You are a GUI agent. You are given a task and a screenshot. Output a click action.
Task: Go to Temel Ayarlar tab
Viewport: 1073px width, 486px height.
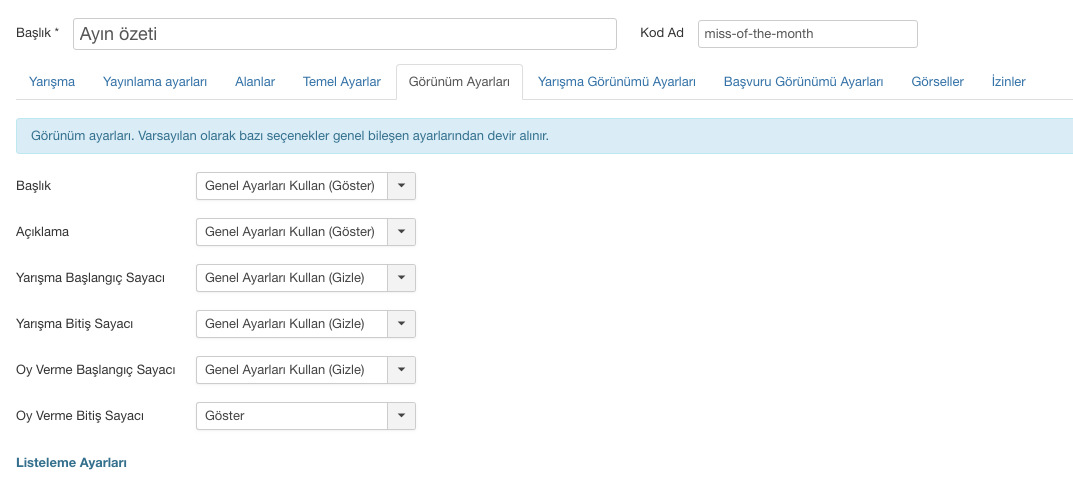coord(342,82)
